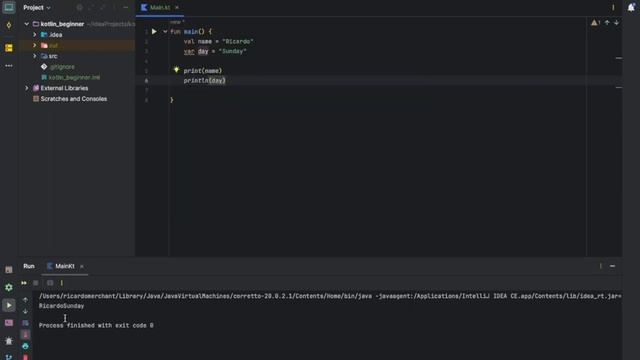Minimize the Run tool window
This screenshot has height=360, width=640.
pos(612,266)
